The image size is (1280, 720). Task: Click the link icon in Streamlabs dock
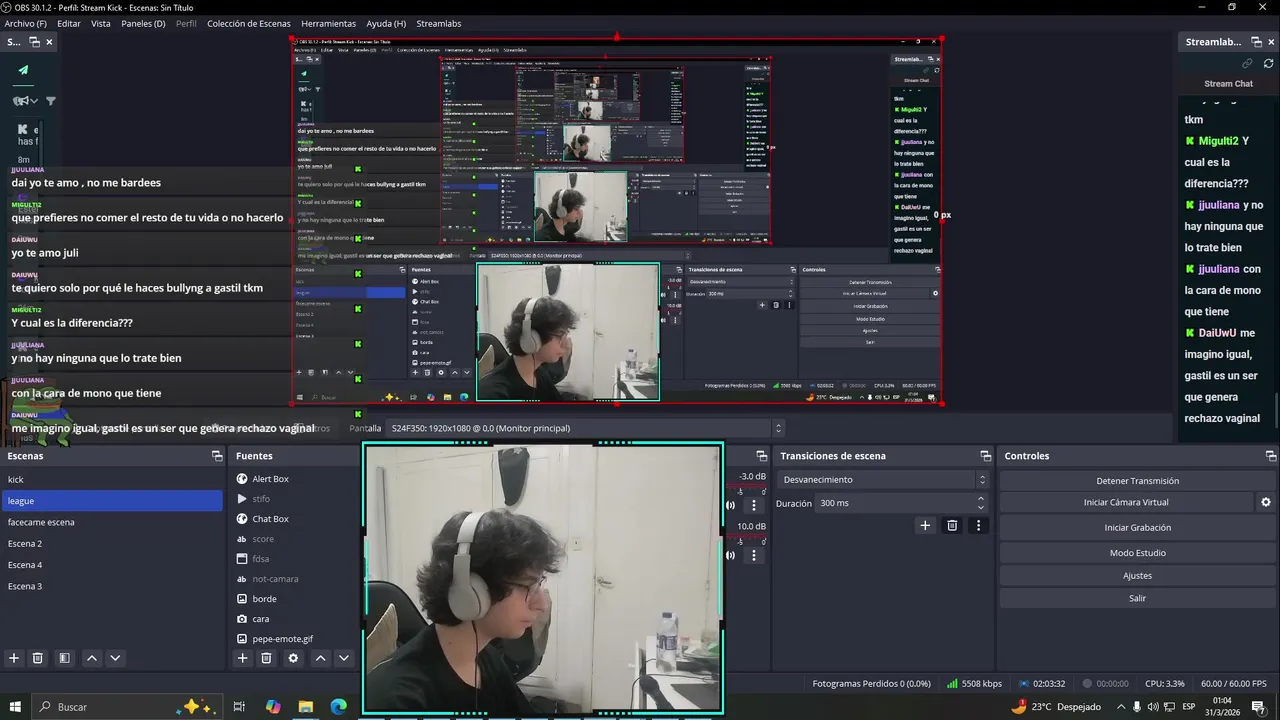tap(1247, 63)
